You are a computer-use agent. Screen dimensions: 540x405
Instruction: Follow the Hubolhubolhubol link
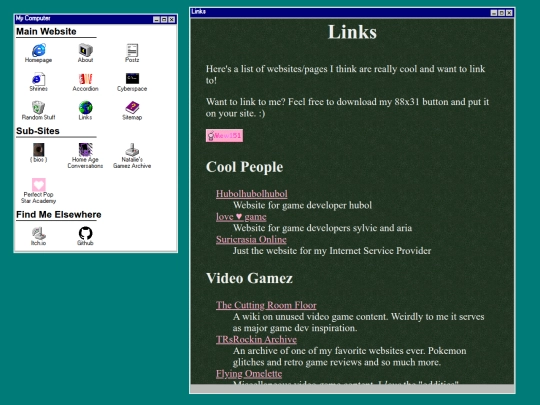[x=251, y=194]
